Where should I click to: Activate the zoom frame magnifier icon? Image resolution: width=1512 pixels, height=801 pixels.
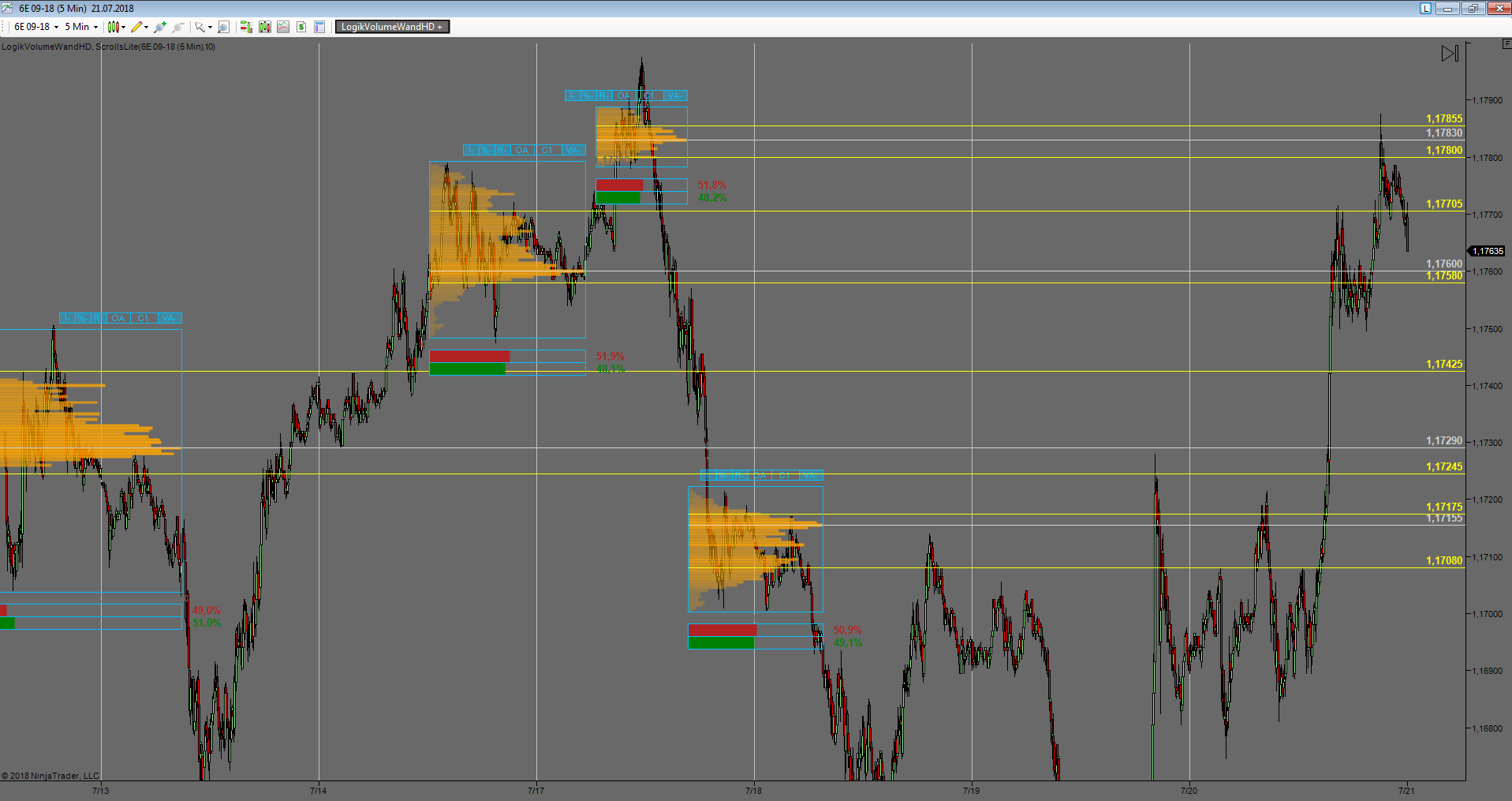(223, 27)
